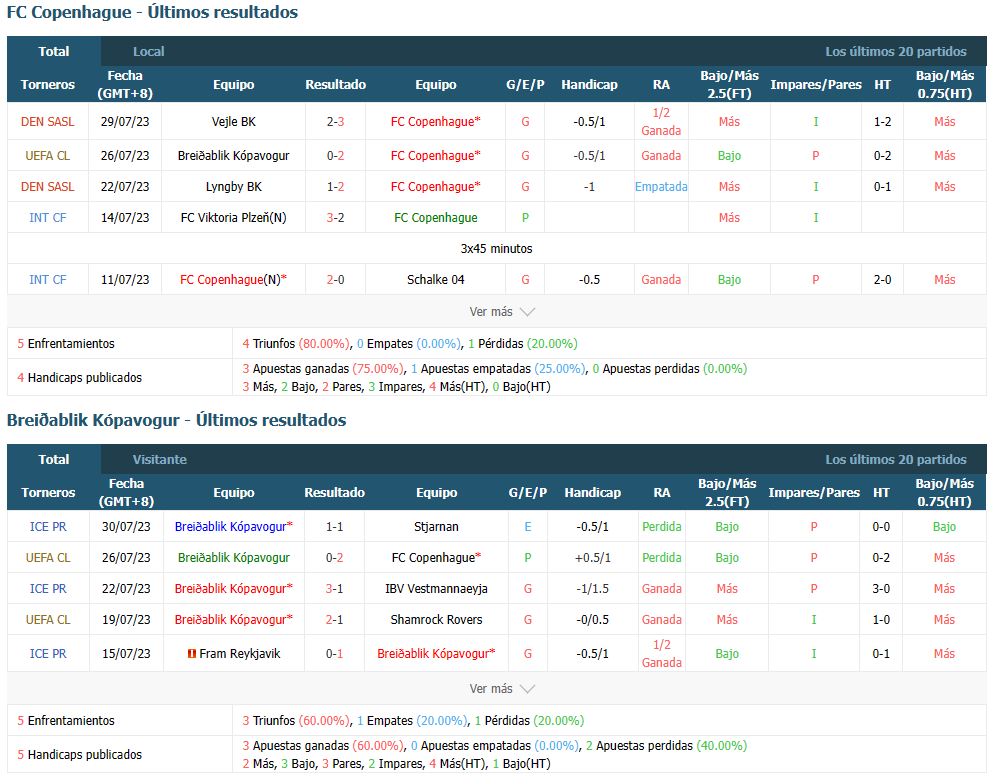Click DEN SASL tournament on 22/07/23 row
The width and height of the screenshot is (992, 781).
pos(47,187)
